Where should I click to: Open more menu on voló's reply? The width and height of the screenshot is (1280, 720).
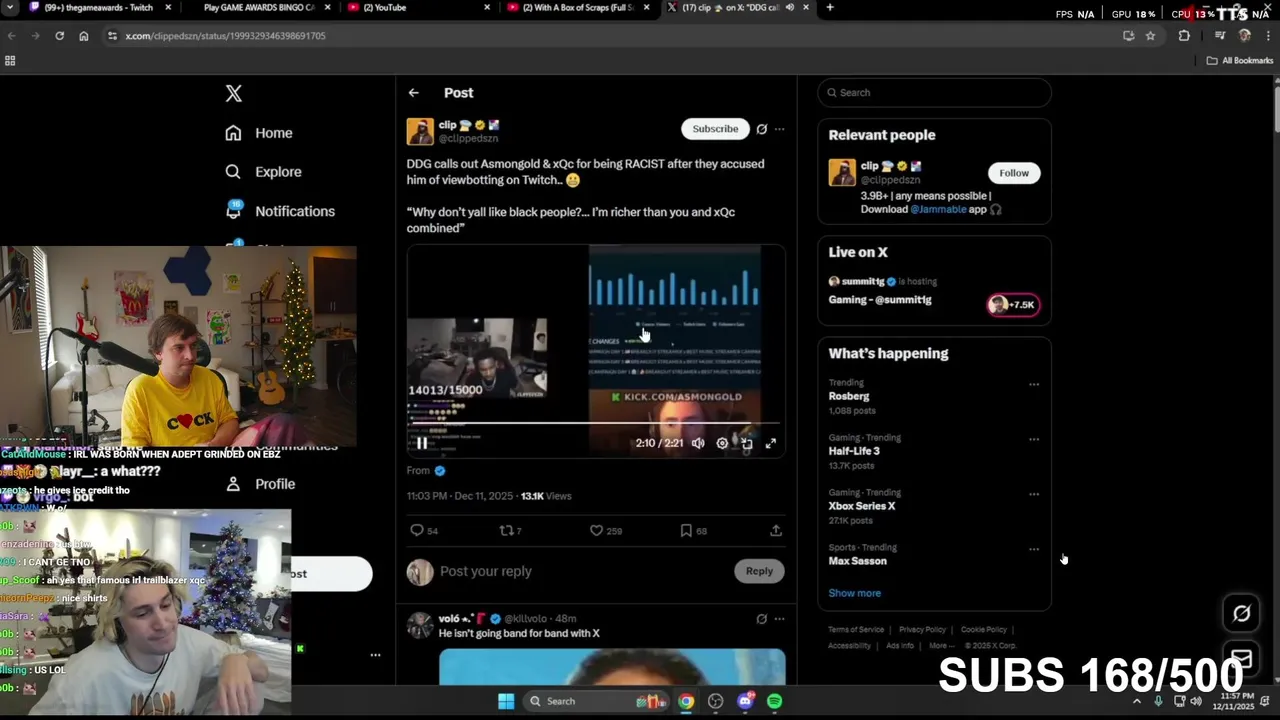780,619
